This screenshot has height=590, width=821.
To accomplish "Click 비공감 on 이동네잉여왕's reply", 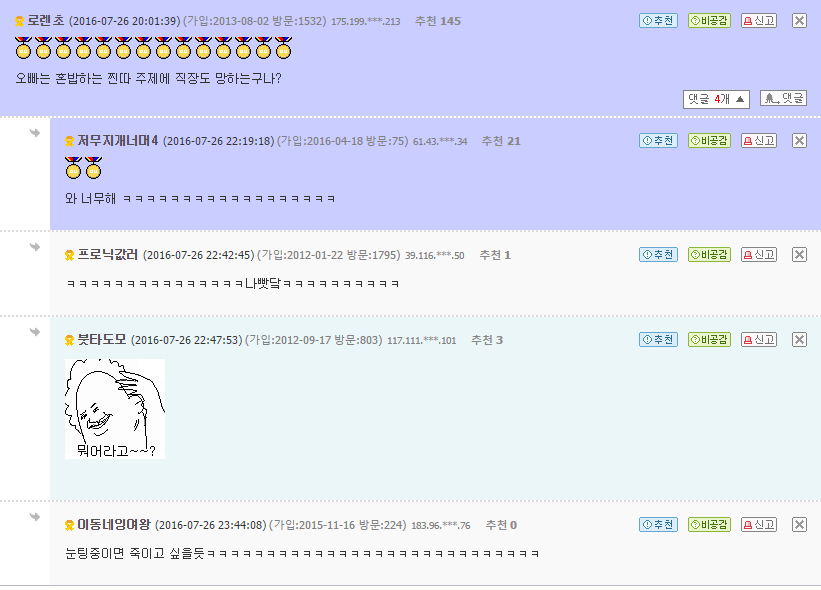I will click(709, 525).
